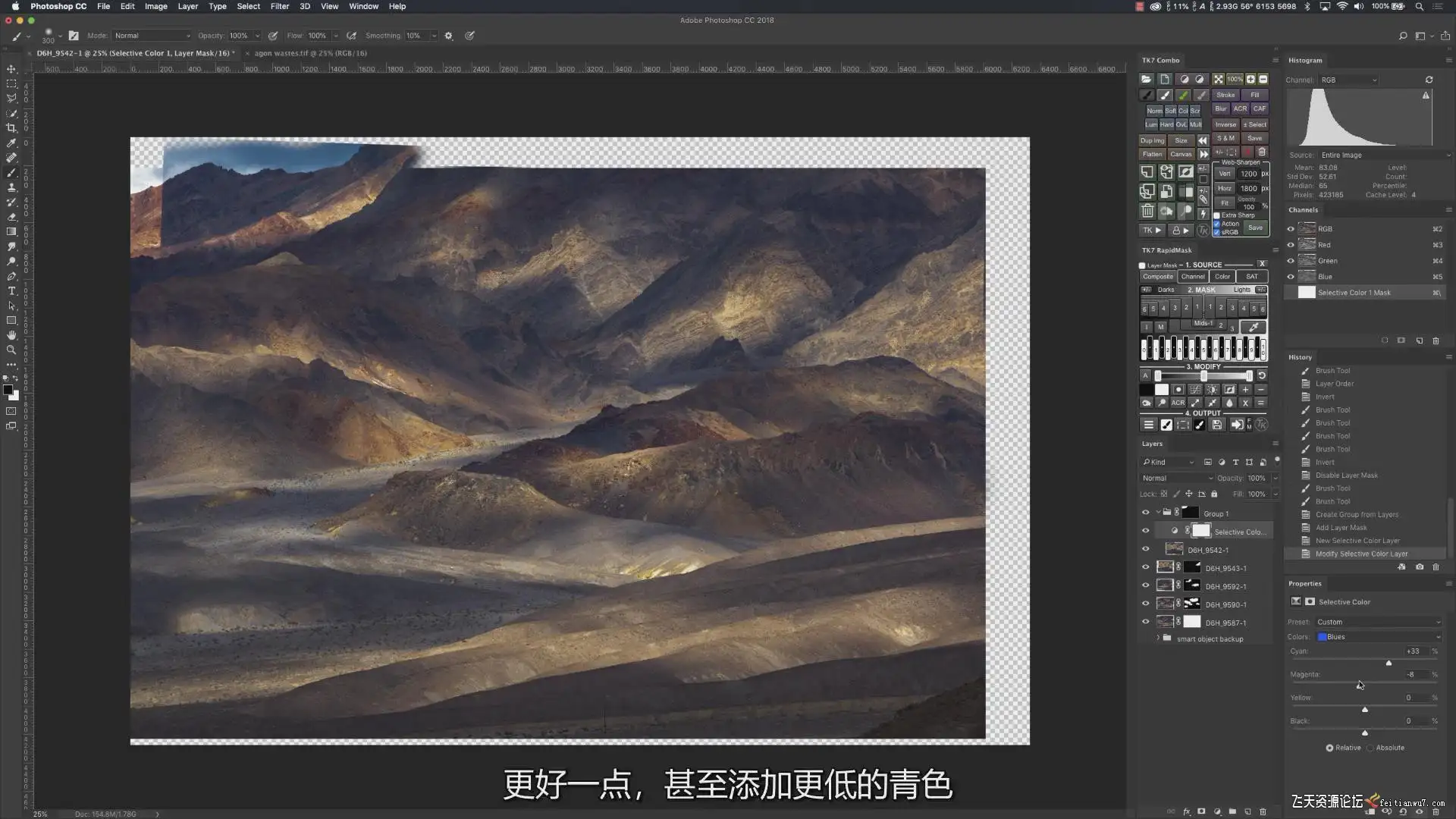Click the Magenta slider handle
The width and height of the screenshot is (1456, 819).
[x=1359, y=686]
